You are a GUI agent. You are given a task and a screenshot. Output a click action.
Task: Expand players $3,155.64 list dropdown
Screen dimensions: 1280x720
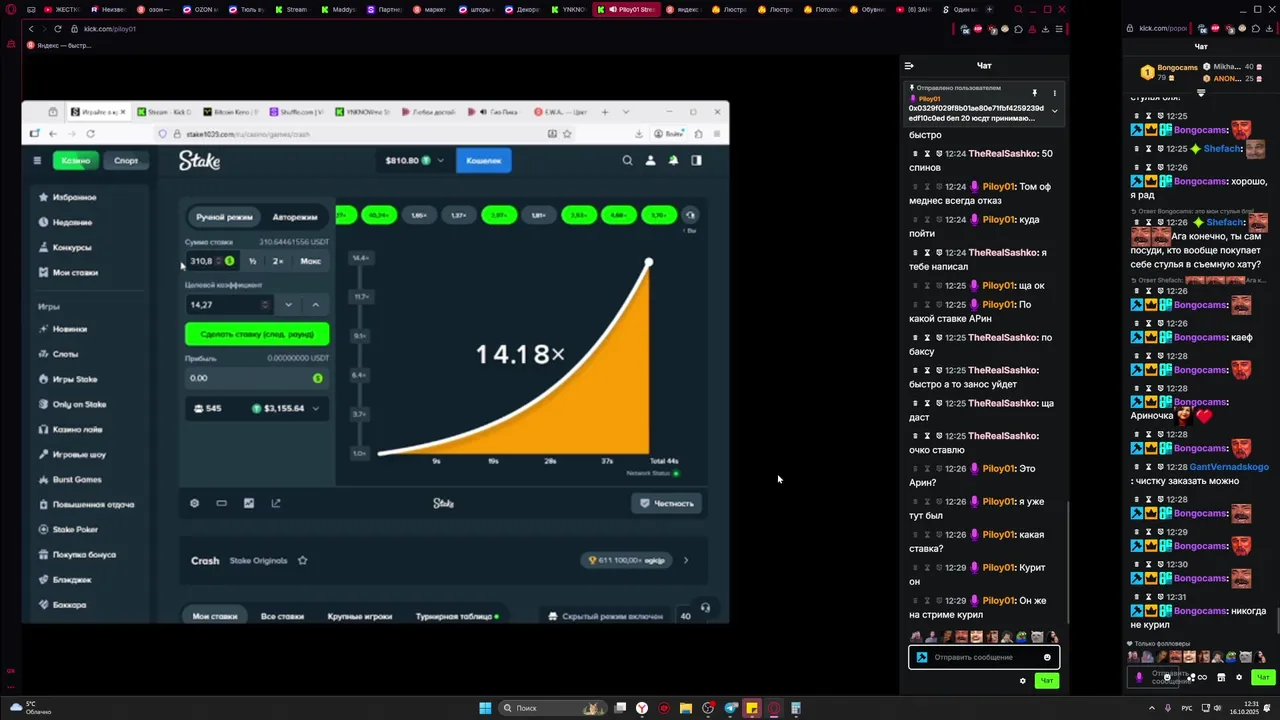(x=316, y=408)
